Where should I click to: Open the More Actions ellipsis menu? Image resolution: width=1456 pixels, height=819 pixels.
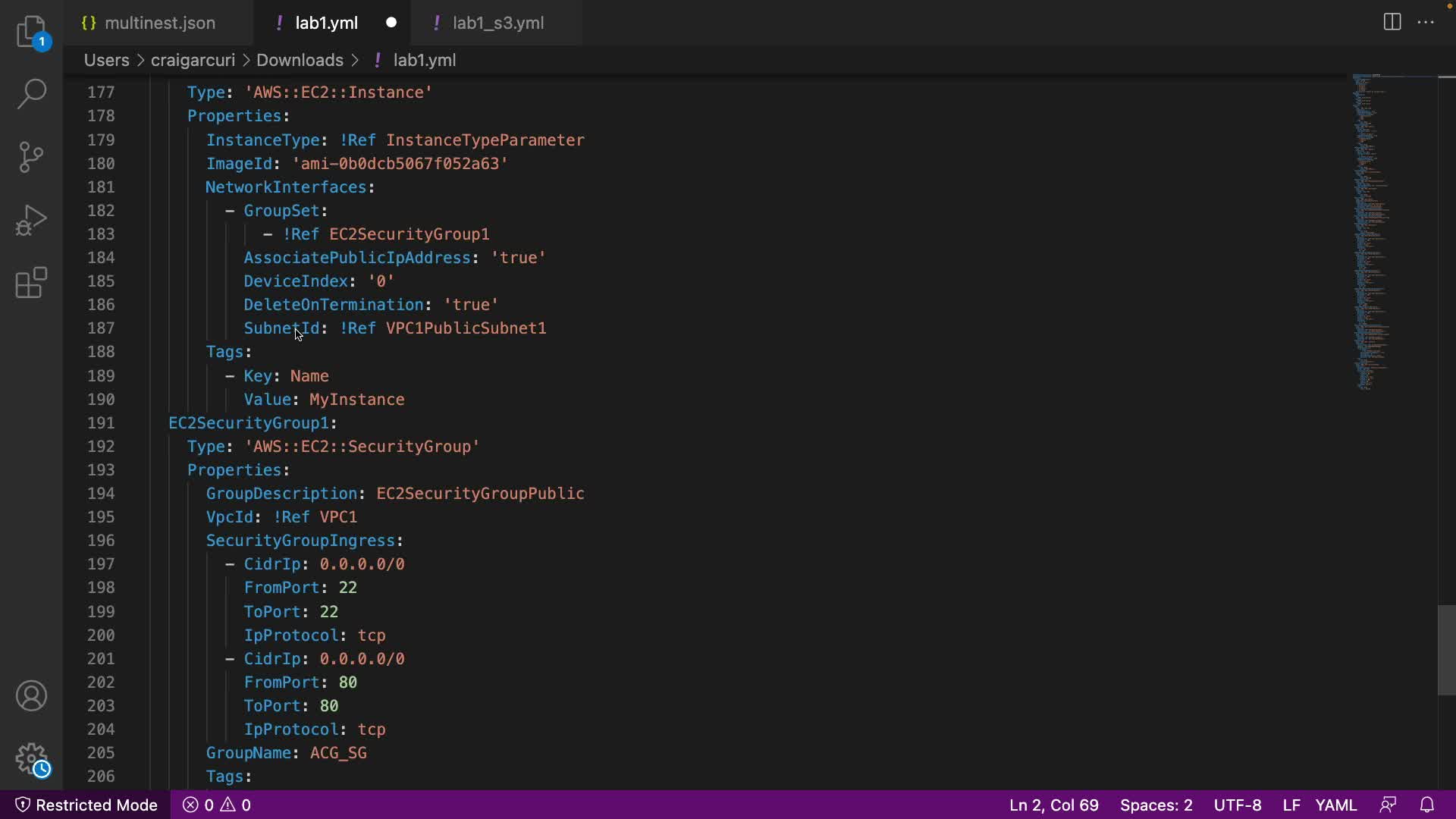coord(1426,22)
